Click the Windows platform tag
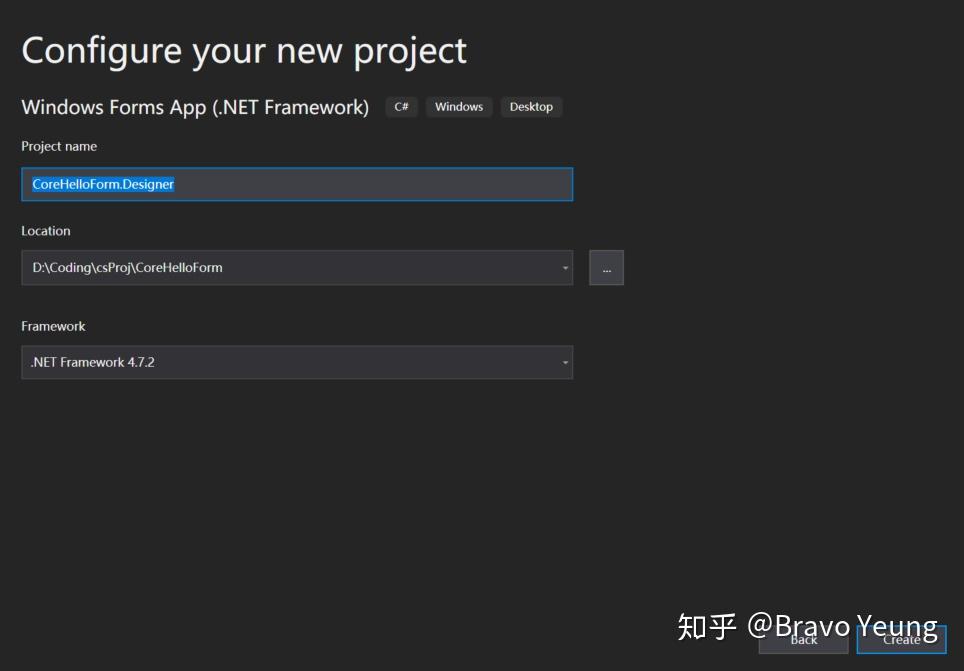This screenshot has height=671, width=964. pyautogui.click(x=459, y=107)
